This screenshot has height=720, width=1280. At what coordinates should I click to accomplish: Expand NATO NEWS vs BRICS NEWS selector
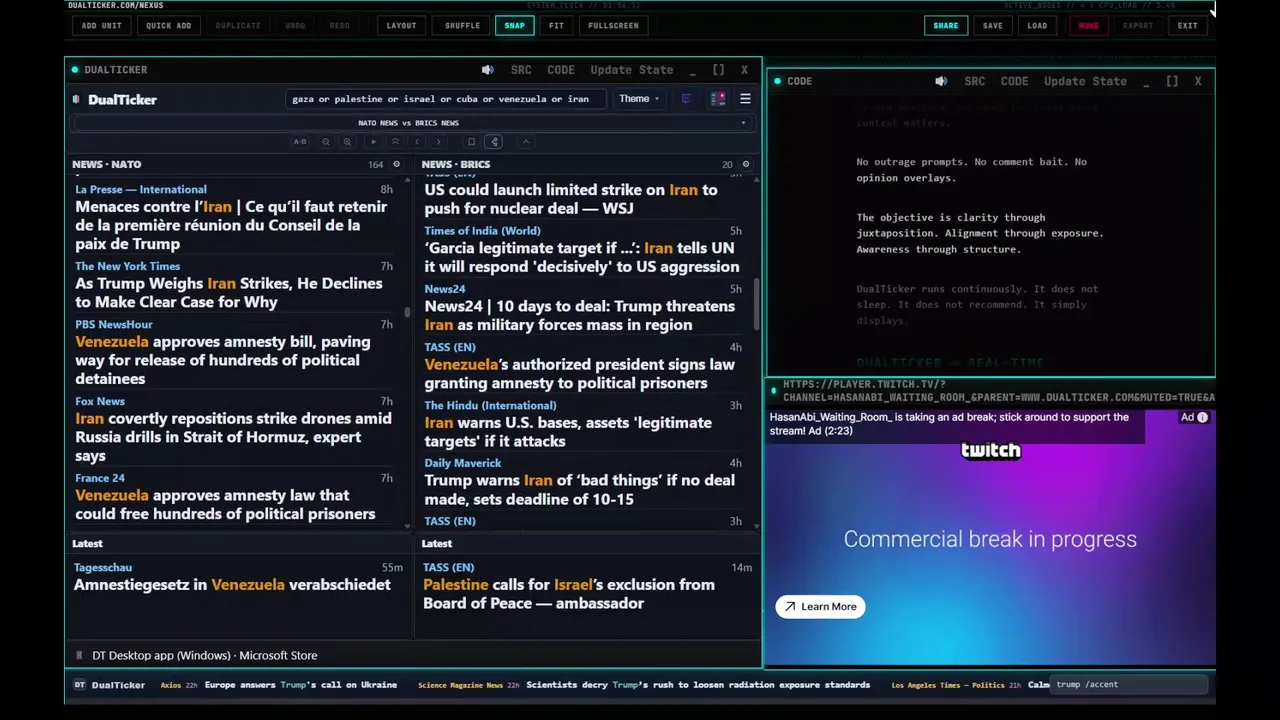click(412, 123)
